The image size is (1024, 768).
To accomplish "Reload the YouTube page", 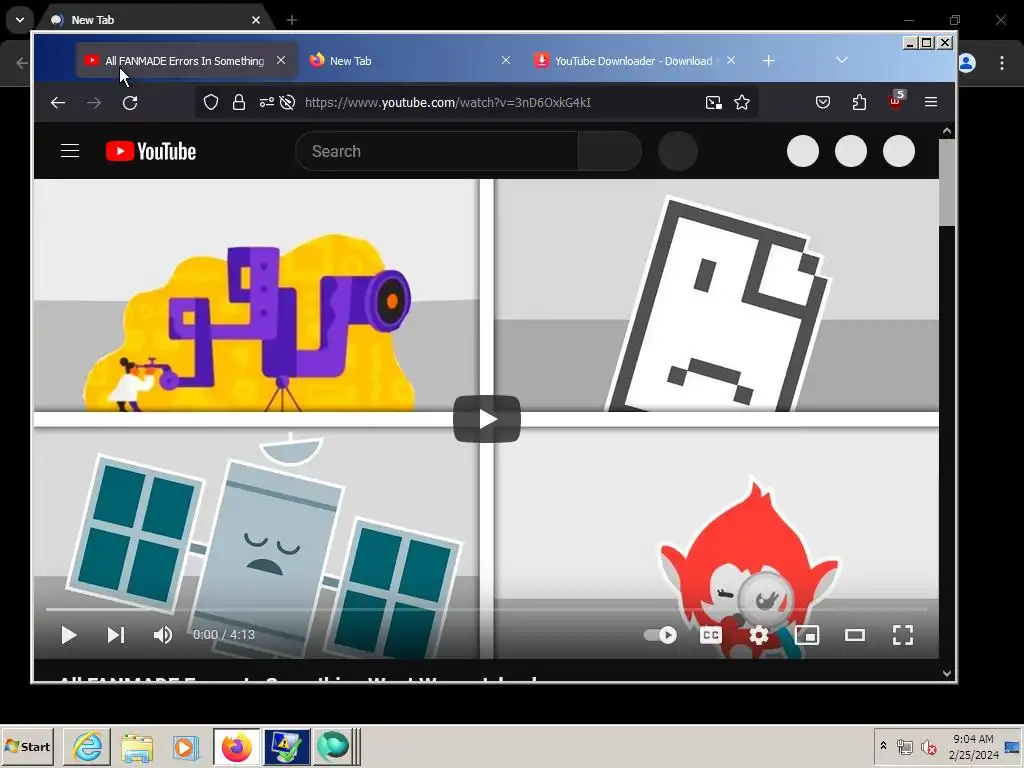I will coord(130,103).
